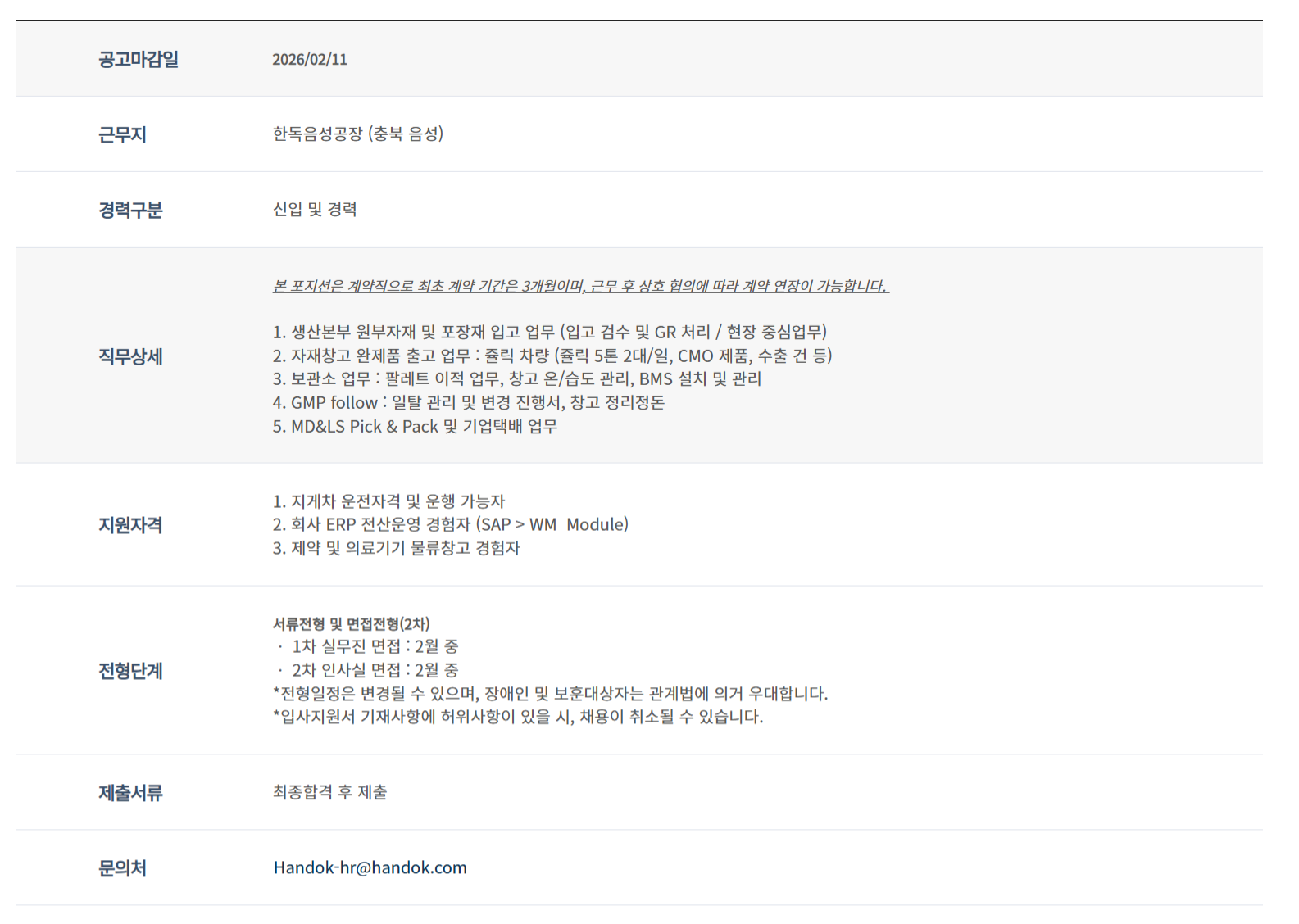Click the 신입 및 경력 value

pyautogui.click(x=314, y=209)
